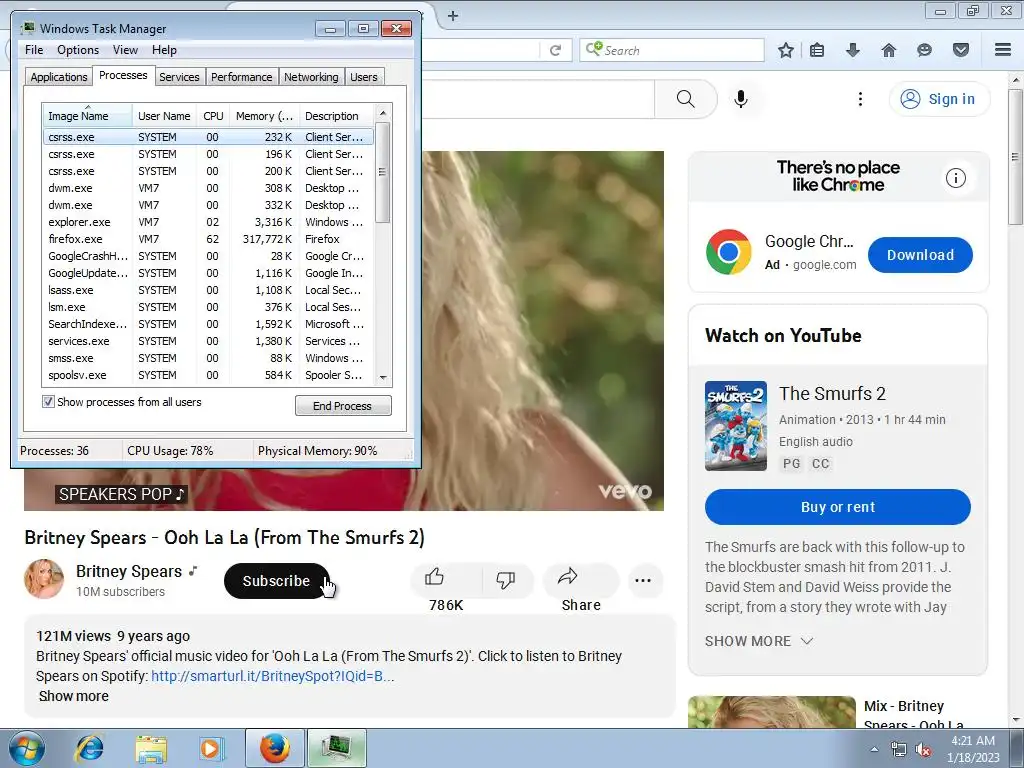Open a new Firefox tab
The height and width of the screenshot is (768, 1024).
453,16
